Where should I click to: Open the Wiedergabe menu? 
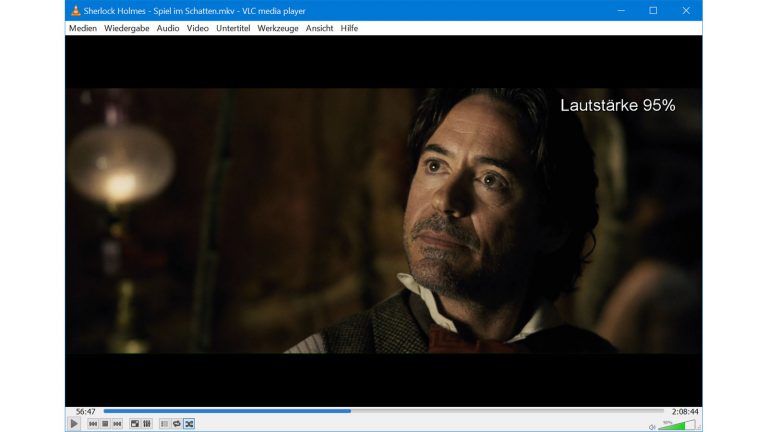pyautogui.click(x=126, y=28)
